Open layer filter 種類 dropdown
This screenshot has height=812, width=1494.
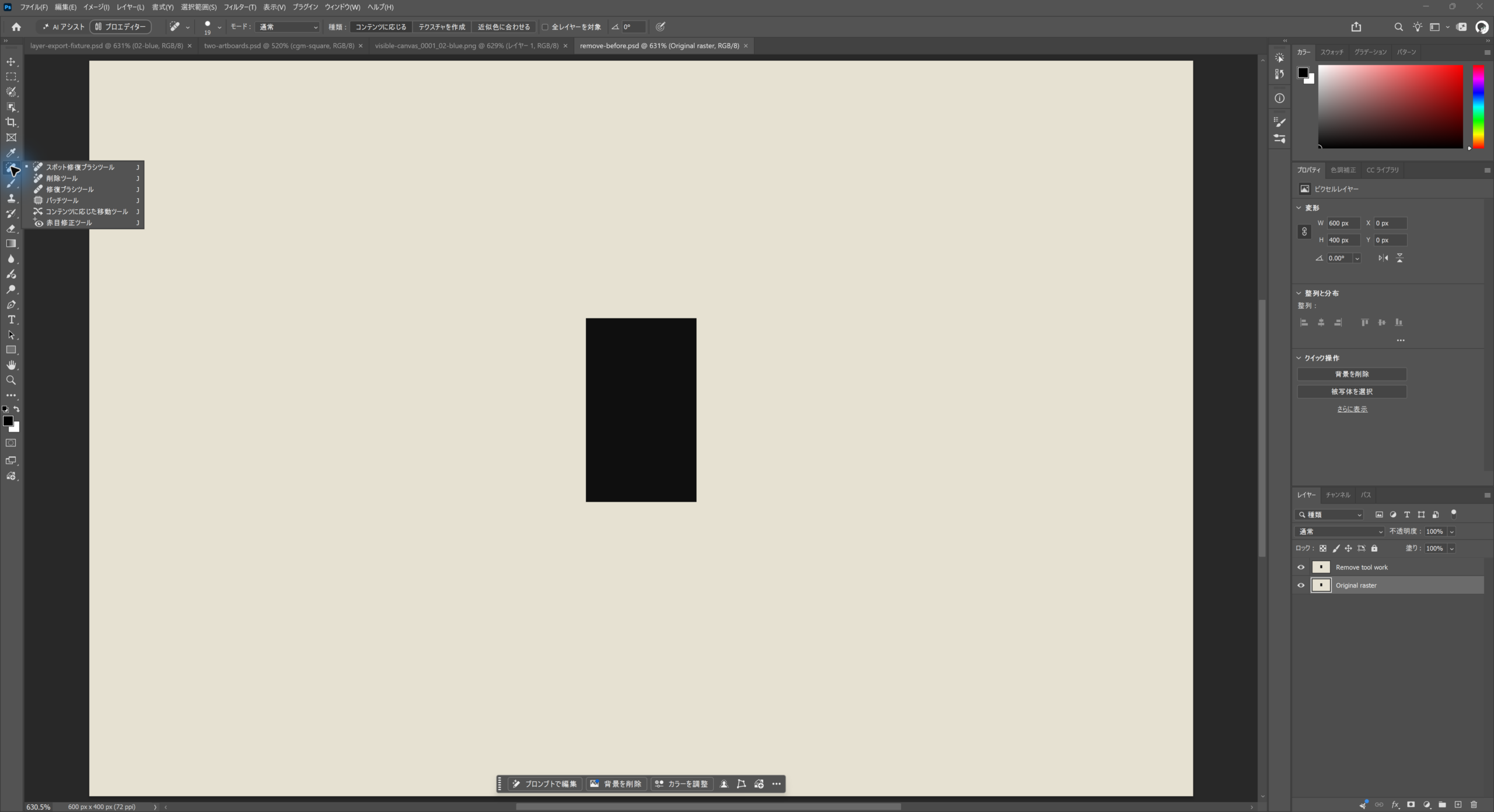pos(1329,514)
